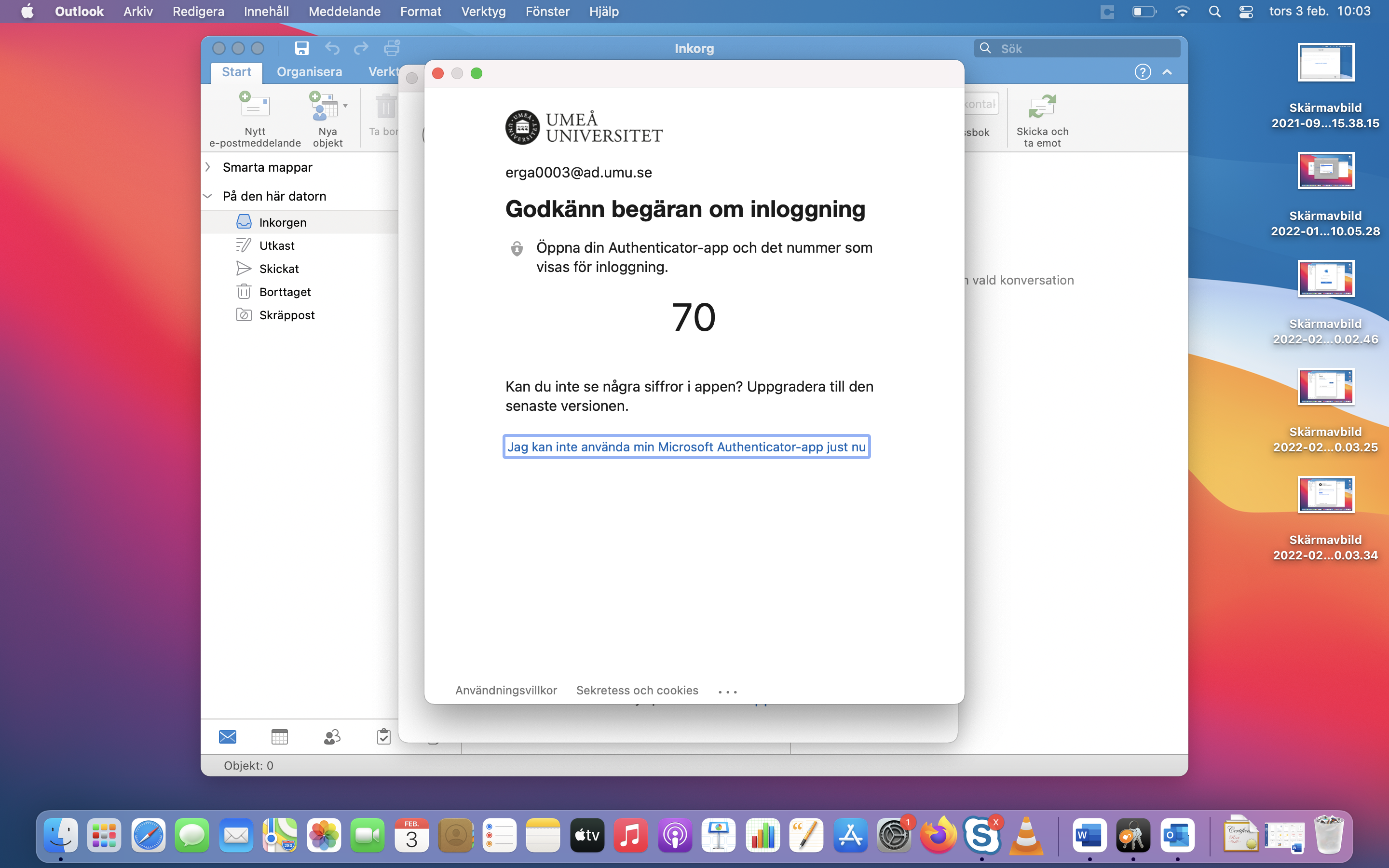Open the Arkiv menu
Viewport: 1389px width, 868px height.
point(138,12)
